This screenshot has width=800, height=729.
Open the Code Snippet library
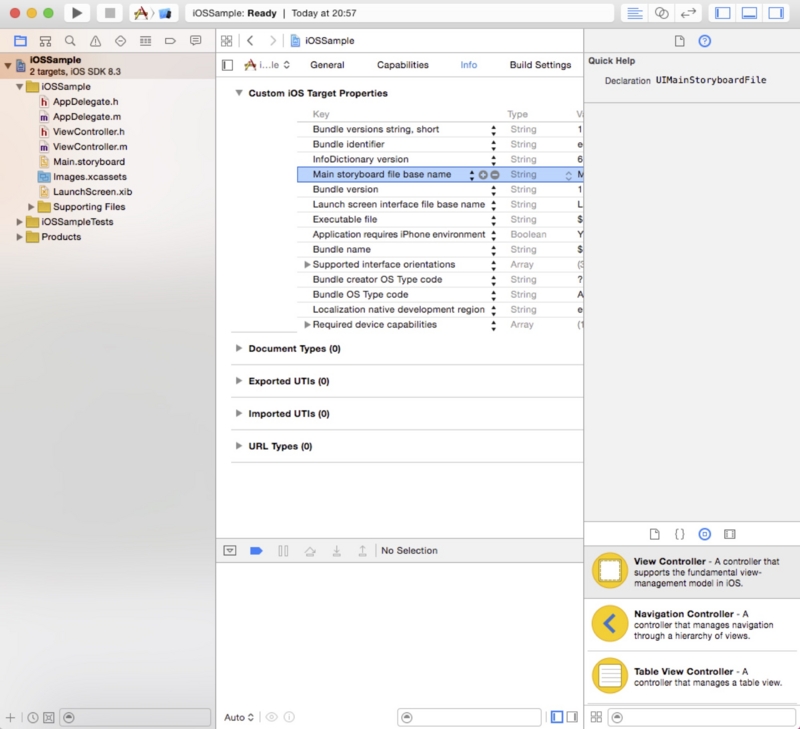pos(680,534)
